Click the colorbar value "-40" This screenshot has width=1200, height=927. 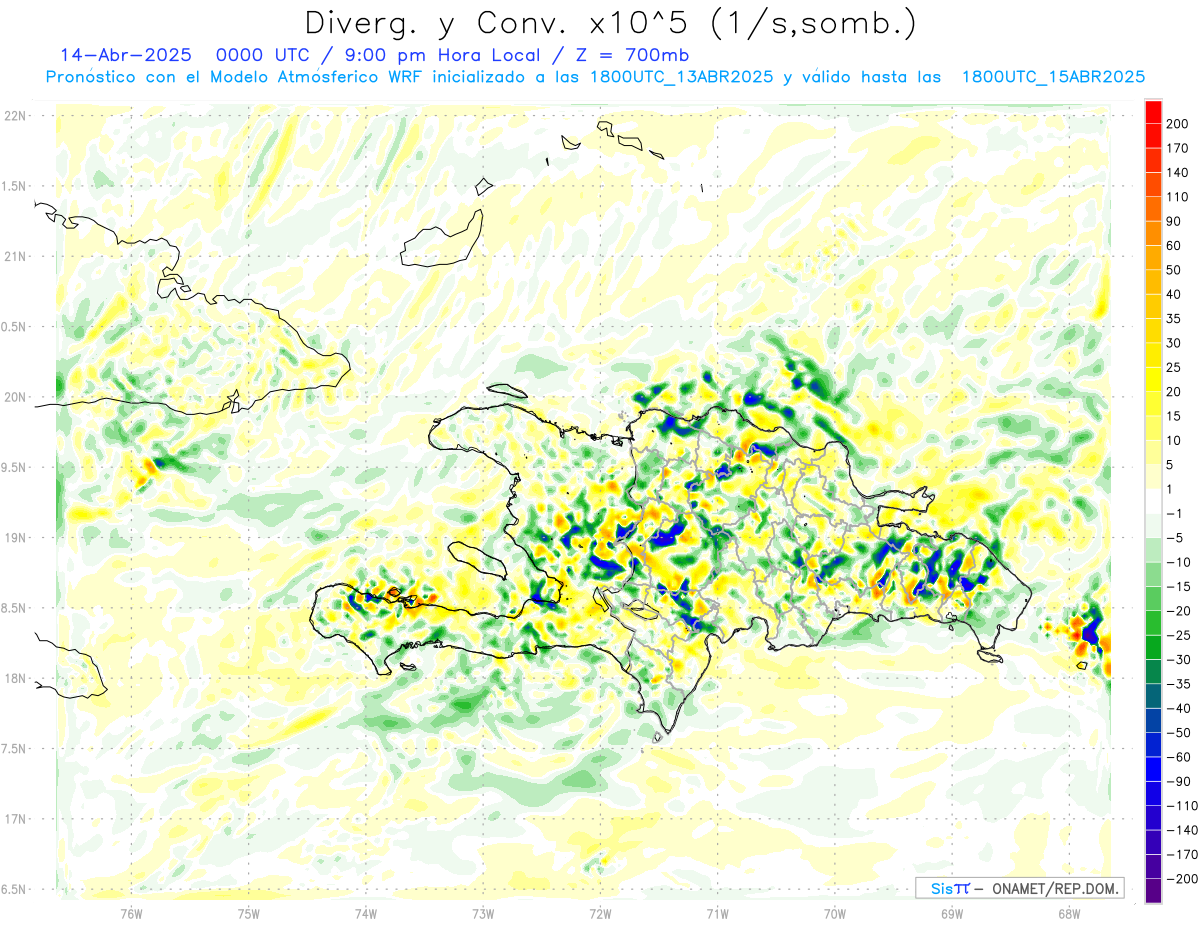1178,708
